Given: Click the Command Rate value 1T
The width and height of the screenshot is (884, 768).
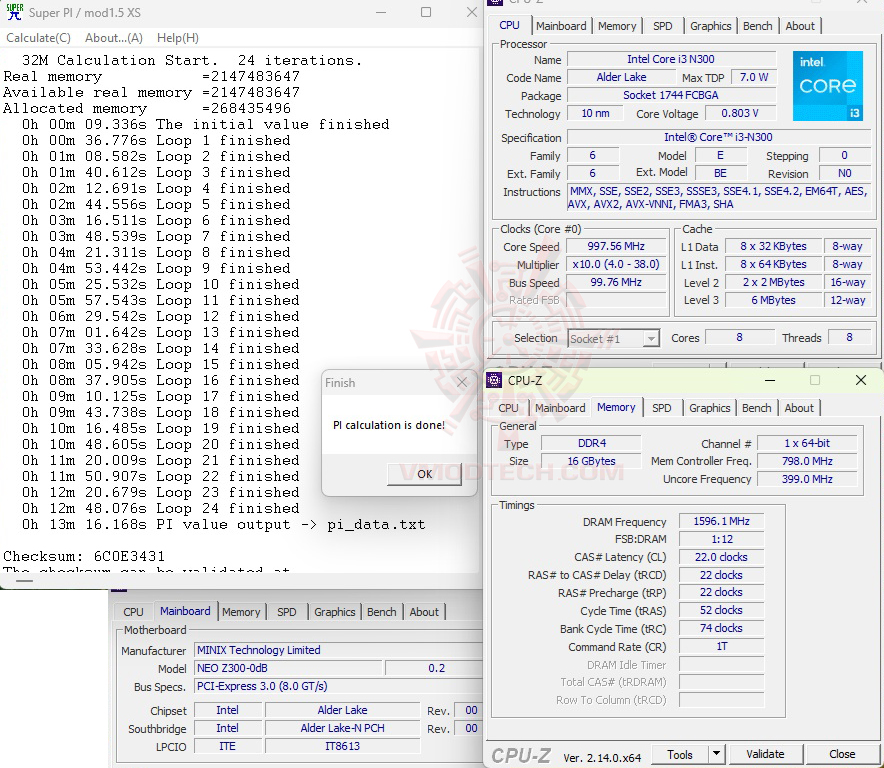Looking at the screenshot, I should [x=721, y=646].
